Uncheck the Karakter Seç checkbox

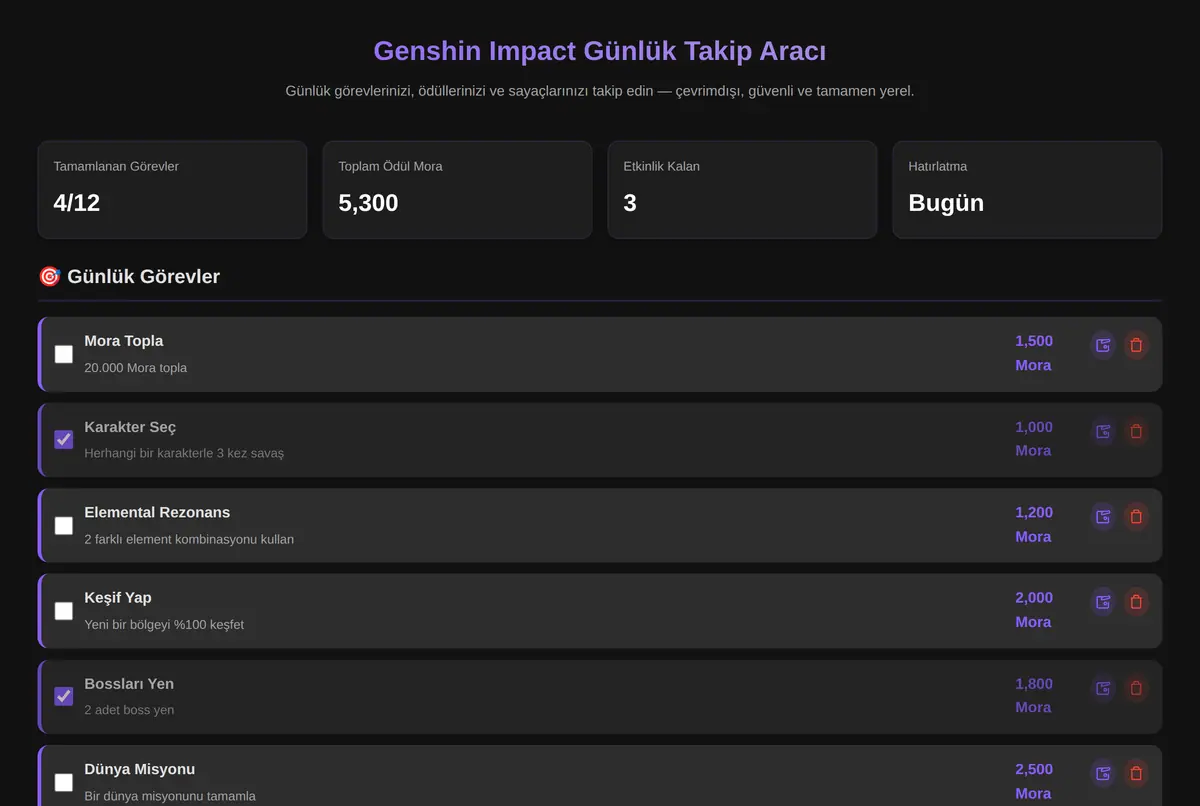(x=64, y=440)
